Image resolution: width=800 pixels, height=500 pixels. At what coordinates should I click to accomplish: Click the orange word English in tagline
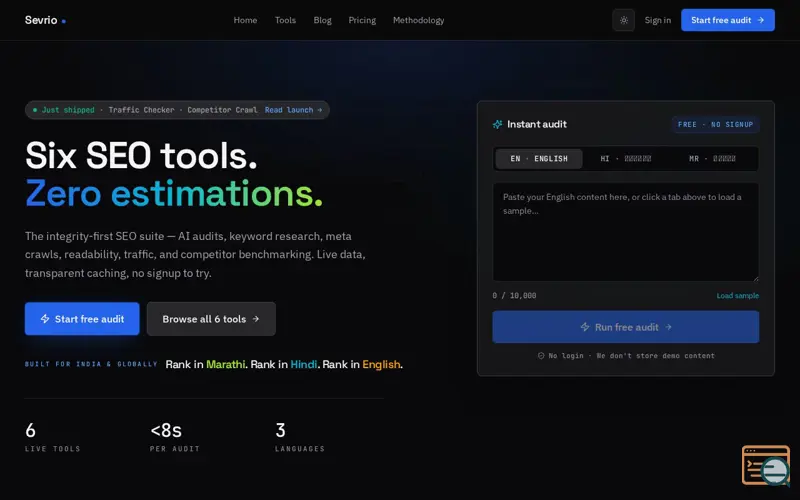click(x=381, y=364)
